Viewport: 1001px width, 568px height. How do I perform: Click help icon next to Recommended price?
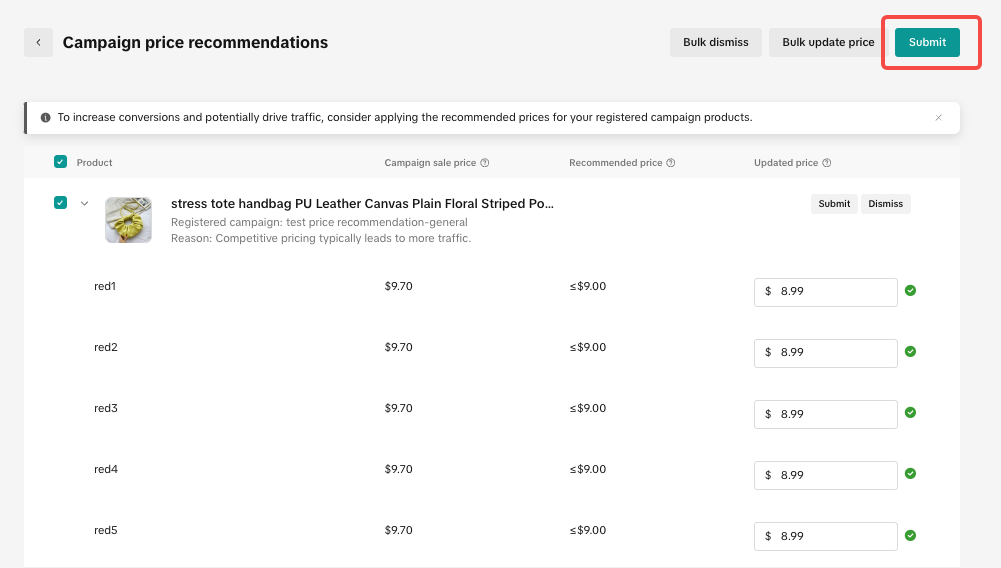tap(671, 163)
